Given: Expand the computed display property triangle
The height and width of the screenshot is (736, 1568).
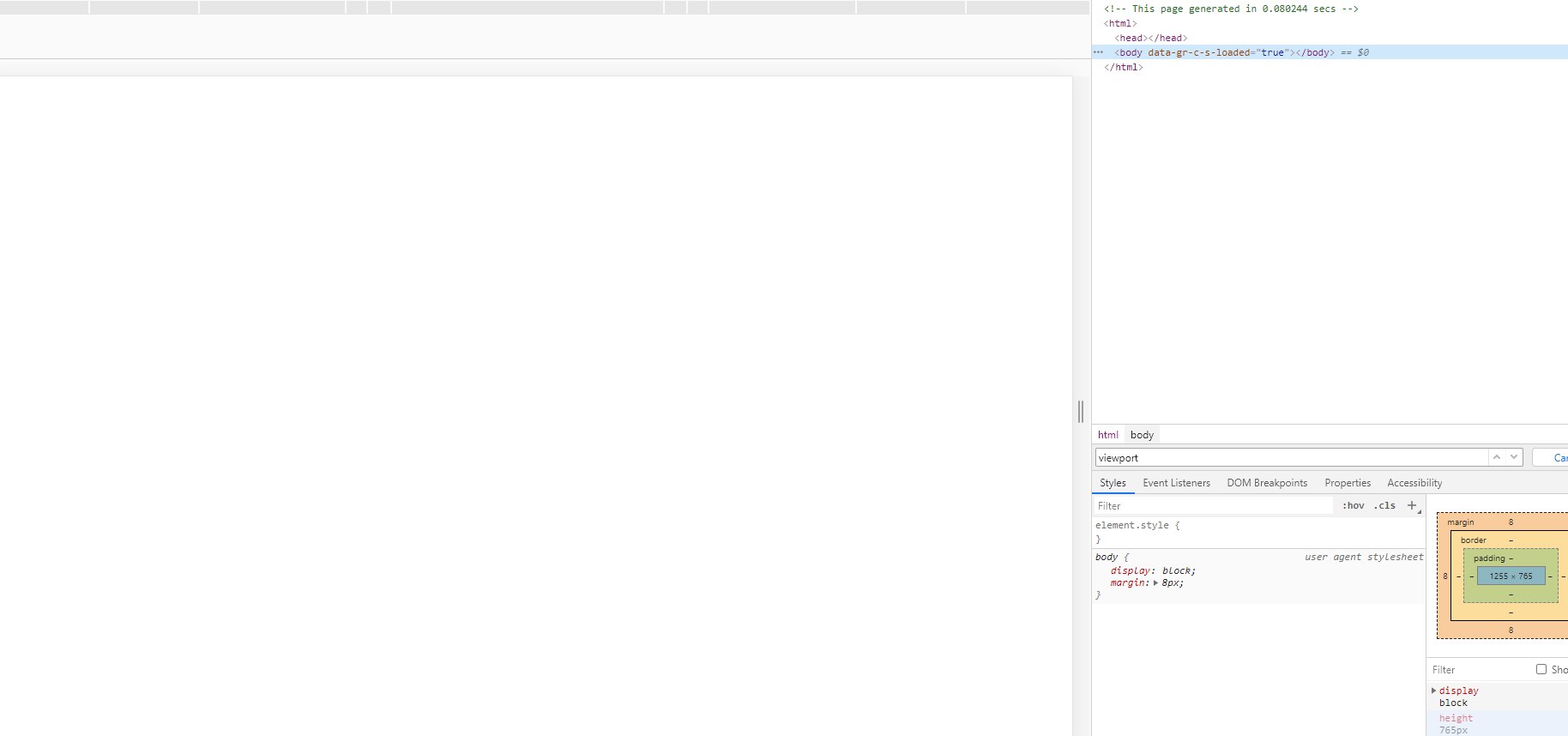Looking at the screenshot, I should point(1434,691).
